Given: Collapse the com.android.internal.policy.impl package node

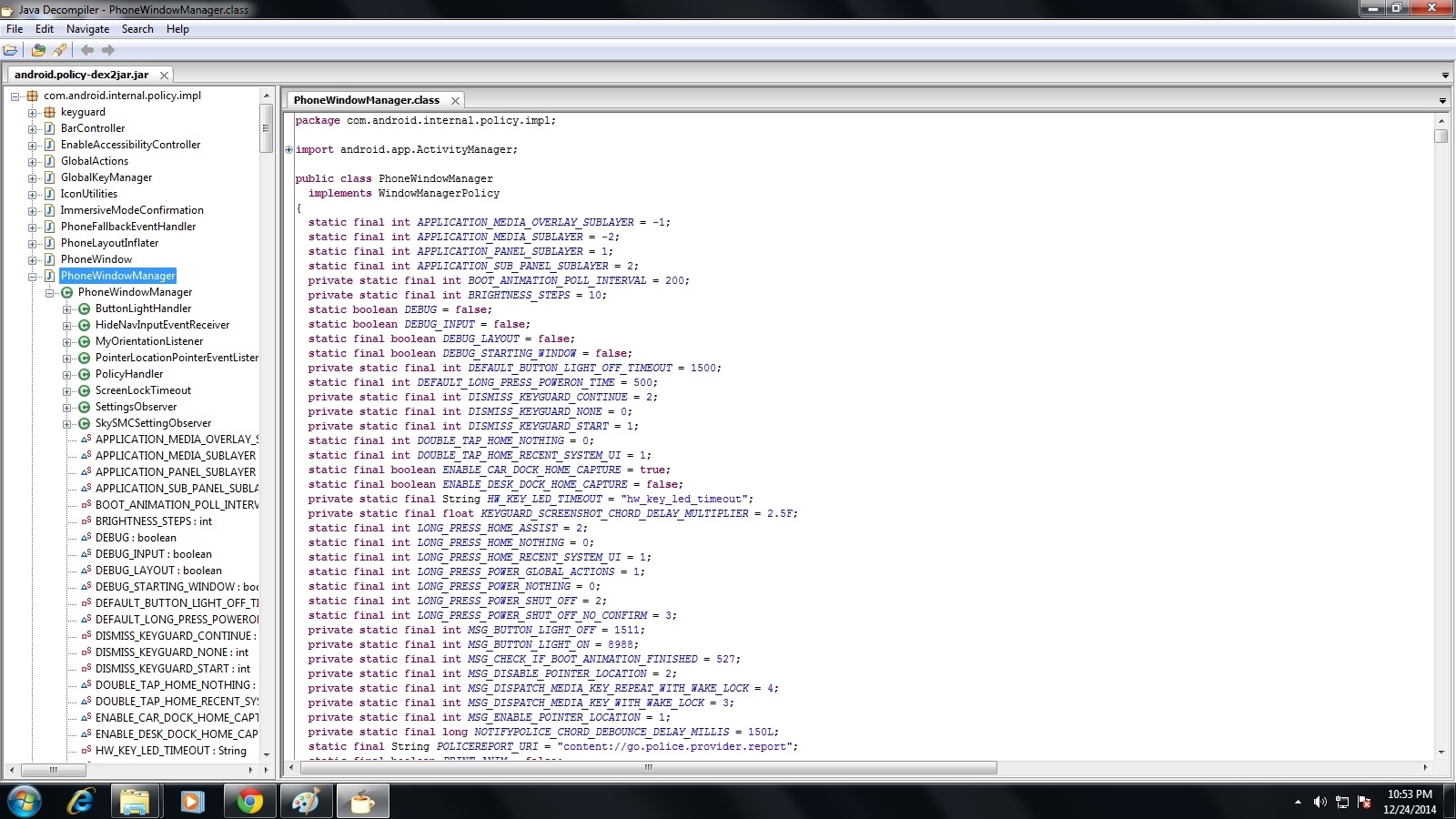Looking at the screenshot, I should [15, 96].
